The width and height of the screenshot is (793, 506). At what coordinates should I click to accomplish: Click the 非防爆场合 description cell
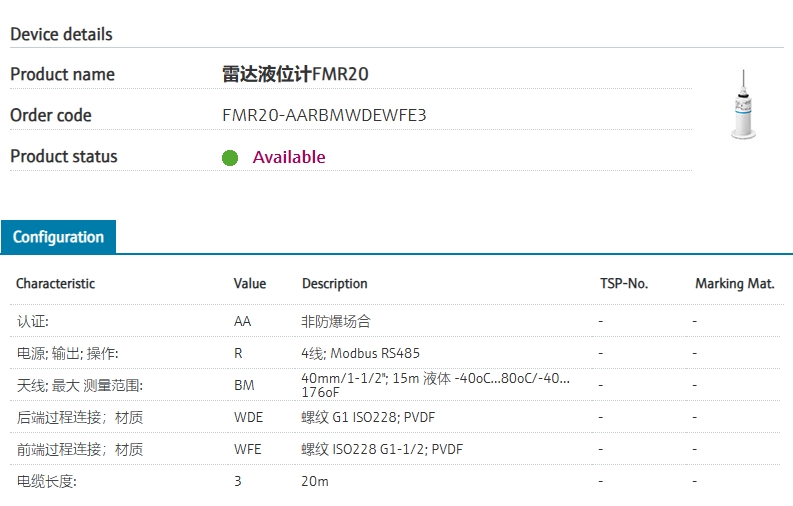(336, 321)
